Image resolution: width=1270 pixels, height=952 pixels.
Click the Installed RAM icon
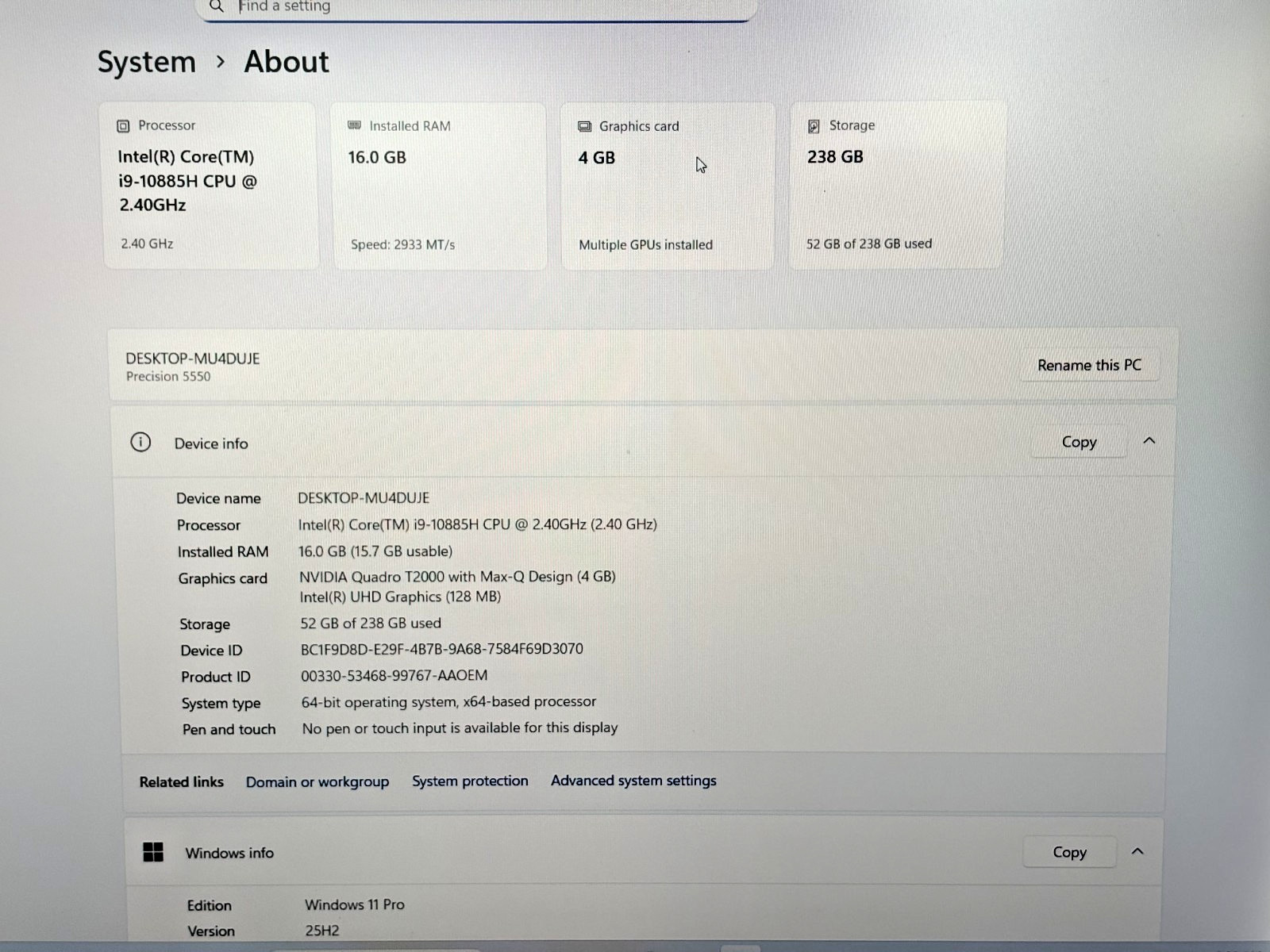pyautogui.click(x=354, y=125)
